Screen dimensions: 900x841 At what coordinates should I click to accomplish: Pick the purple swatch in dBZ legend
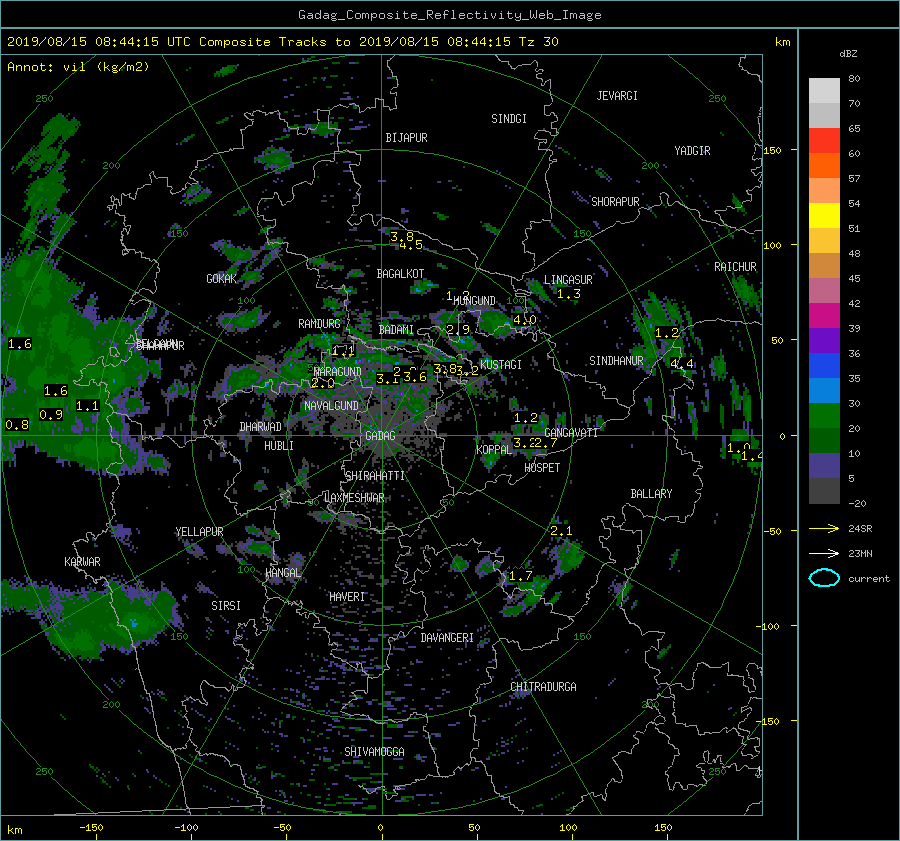pyautogui.click(x=824, y=340)
